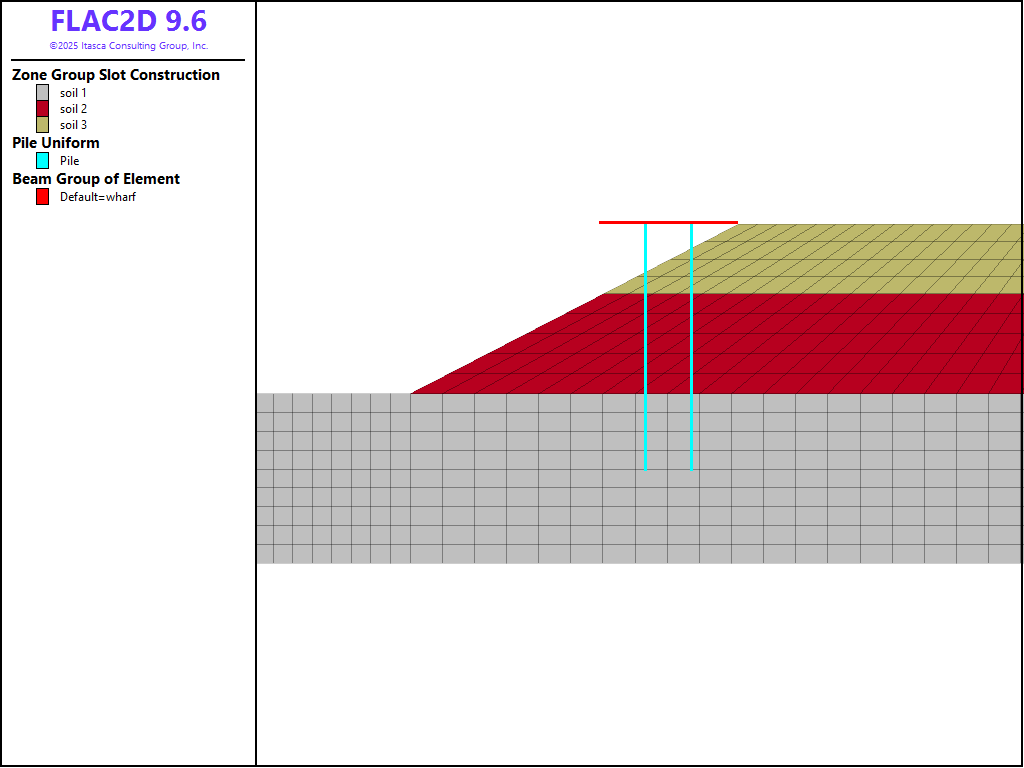1024x768 pixels.
Task: Open the Itasca Consulting Group copyright line
Action: pos(128,46)
